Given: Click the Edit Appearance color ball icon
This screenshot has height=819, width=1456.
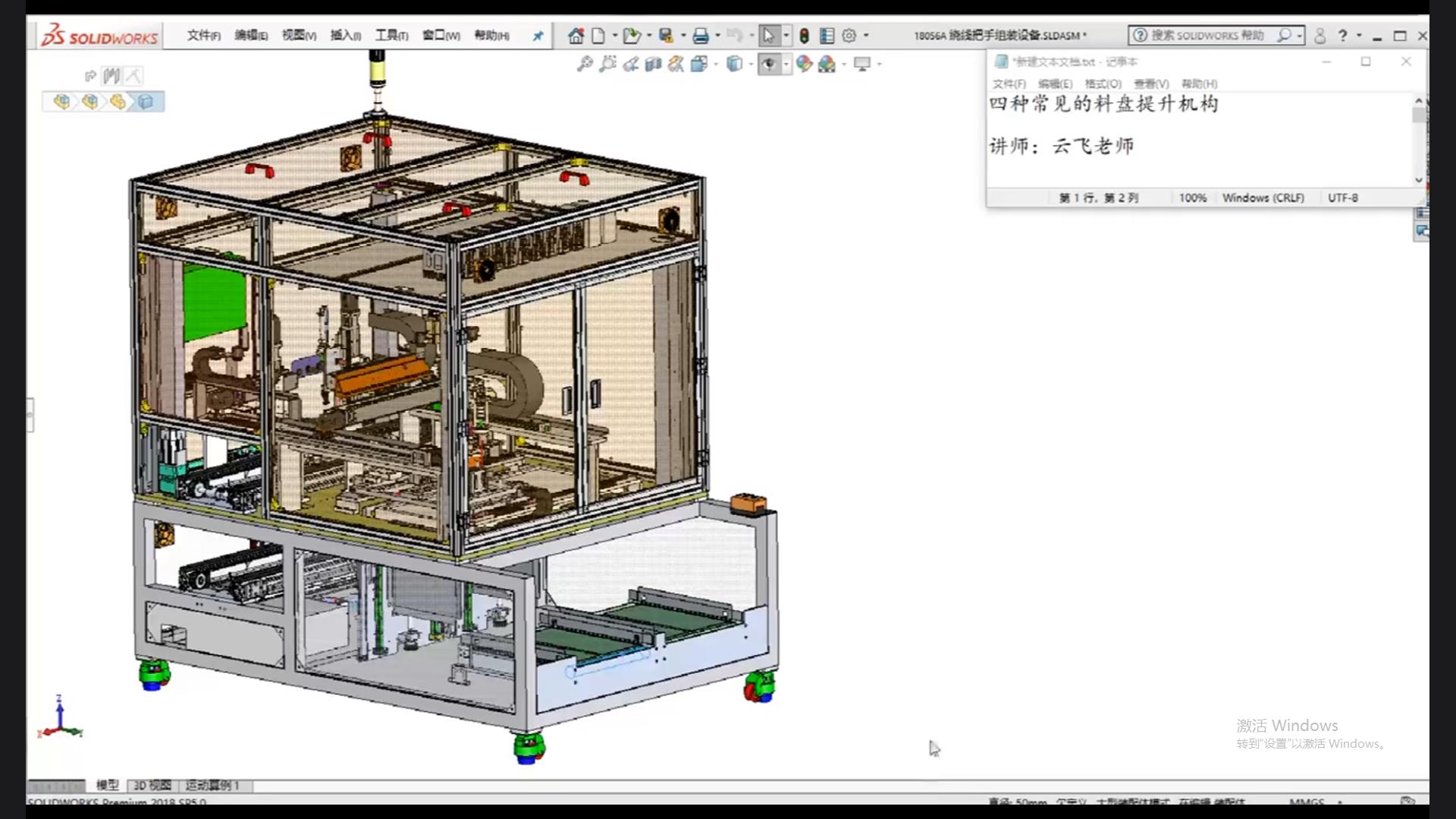Looking at the screenshot, I should (805, 64).
